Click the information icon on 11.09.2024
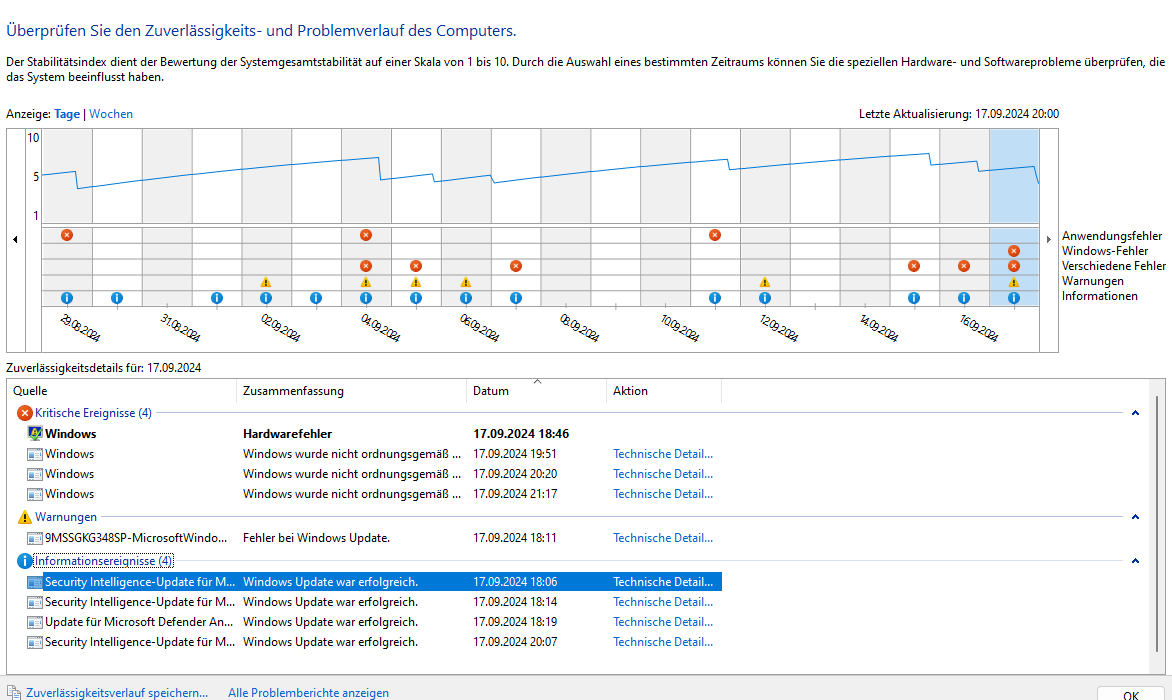1172x700 pixels. 715,297
